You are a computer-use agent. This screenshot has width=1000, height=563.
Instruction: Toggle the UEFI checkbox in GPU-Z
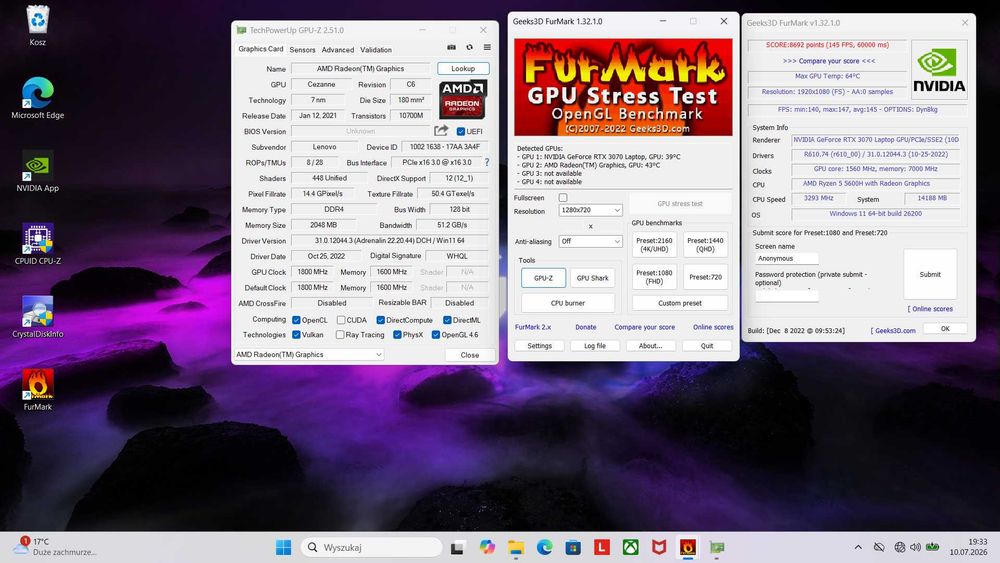click(460, 131)
